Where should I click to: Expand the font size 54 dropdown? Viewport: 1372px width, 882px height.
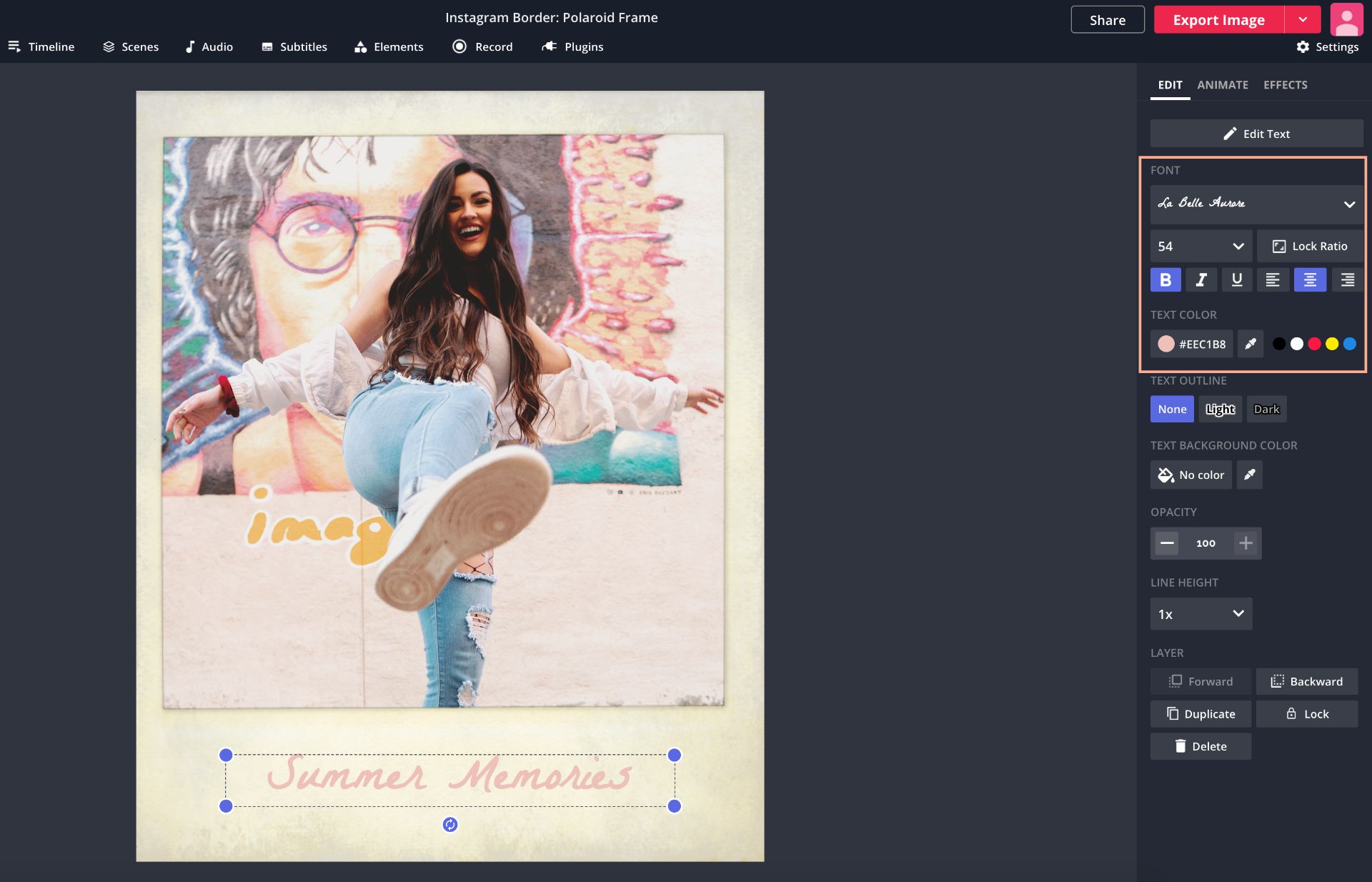(1200, 246)
